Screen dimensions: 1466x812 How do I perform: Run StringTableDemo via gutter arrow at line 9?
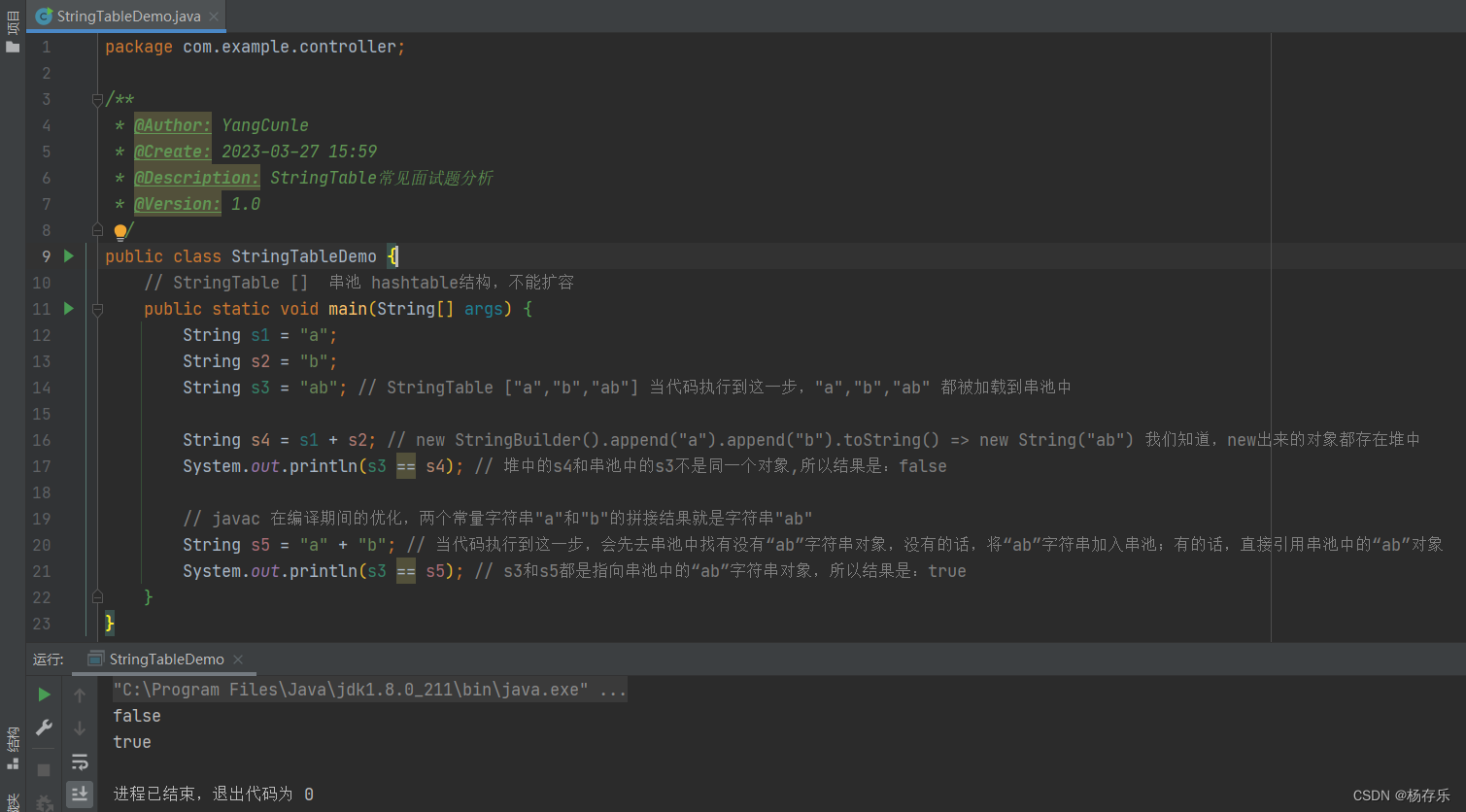tap(68, 255)
